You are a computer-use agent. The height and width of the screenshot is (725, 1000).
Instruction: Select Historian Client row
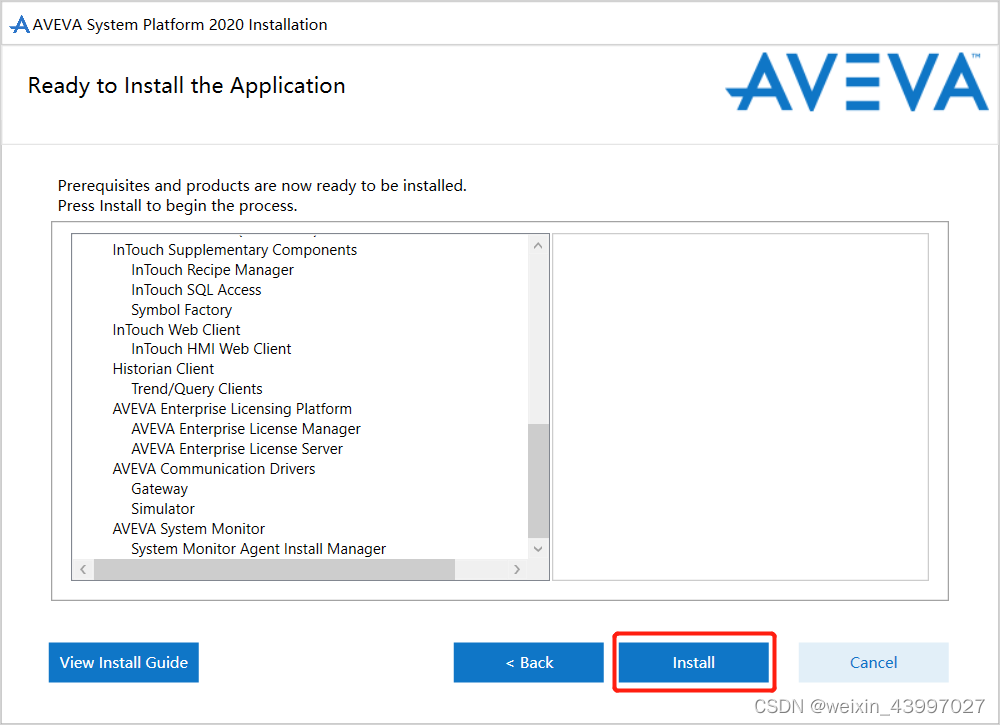[163, 369]
